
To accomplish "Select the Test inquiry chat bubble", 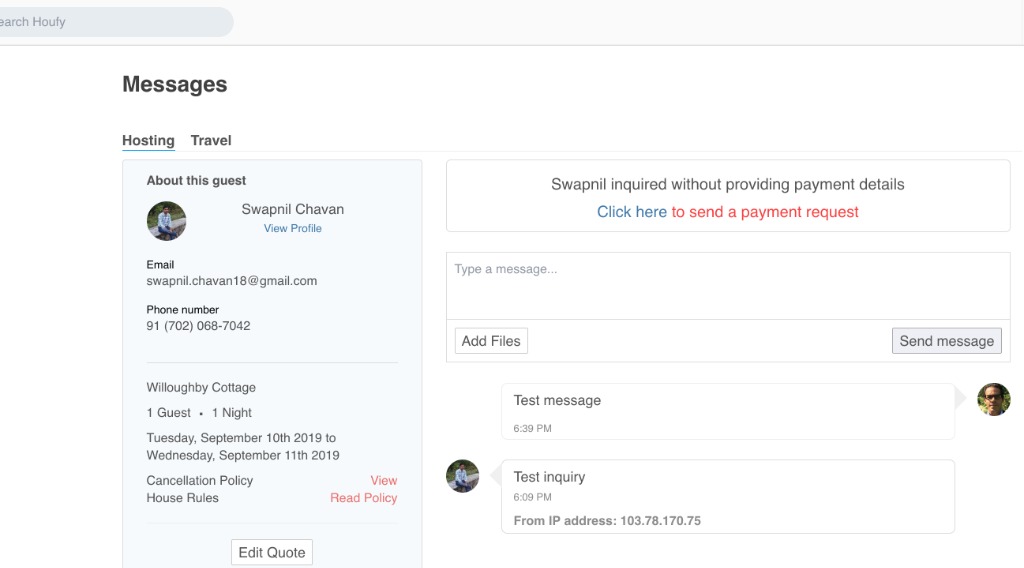I will 727,496.
